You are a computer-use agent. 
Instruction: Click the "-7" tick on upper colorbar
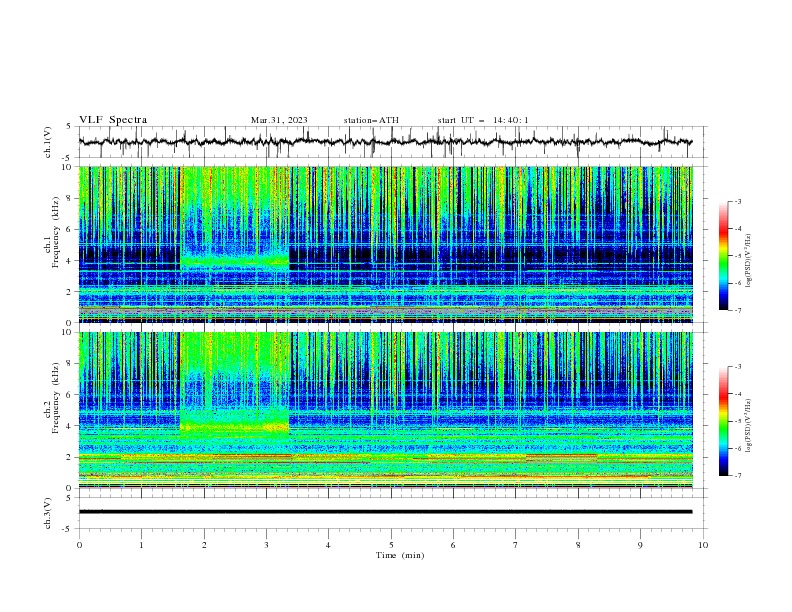(737, 310)
